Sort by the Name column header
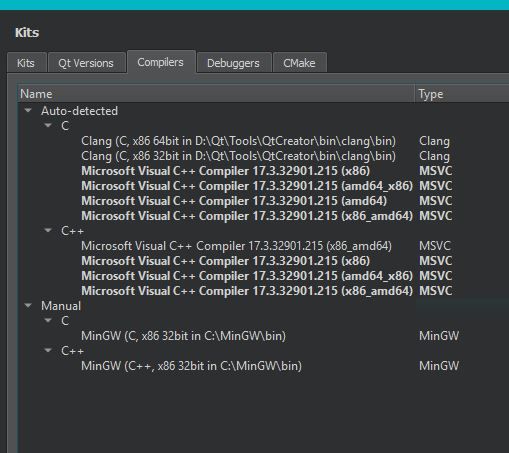 216,94
